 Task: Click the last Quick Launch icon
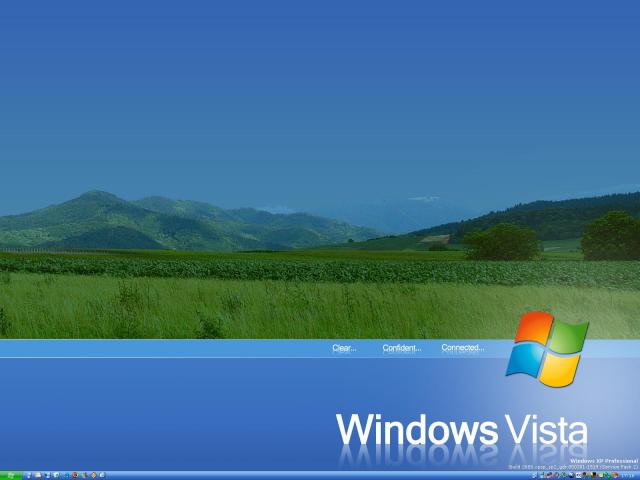click(102, 475)
